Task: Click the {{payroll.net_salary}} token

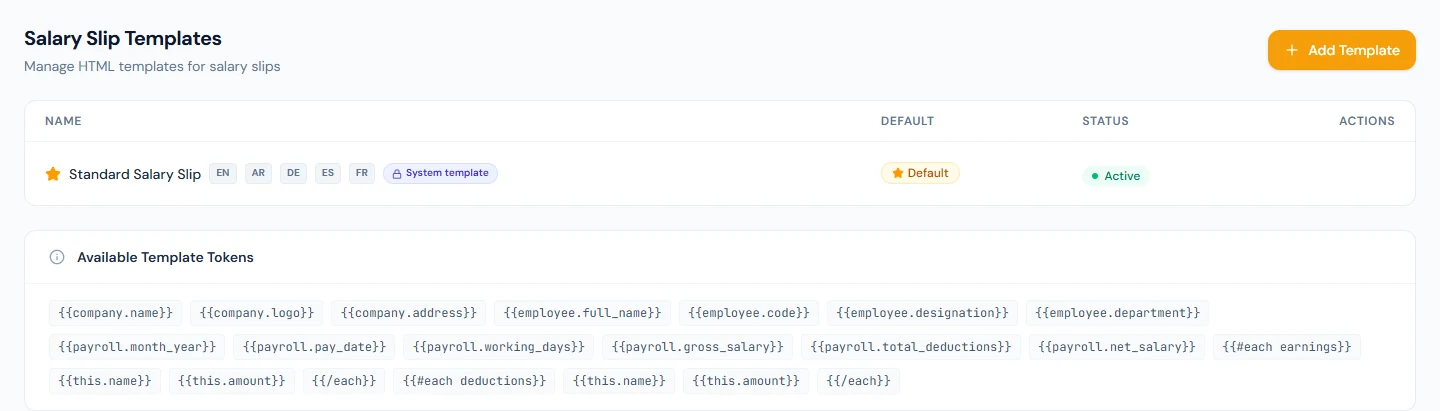Action: click(1117, 347)
